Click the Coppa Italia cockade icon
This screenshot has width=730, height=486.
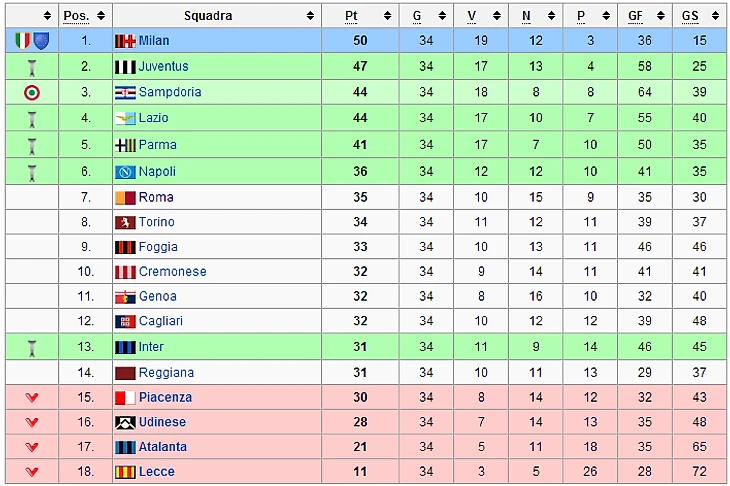[32, 92]
